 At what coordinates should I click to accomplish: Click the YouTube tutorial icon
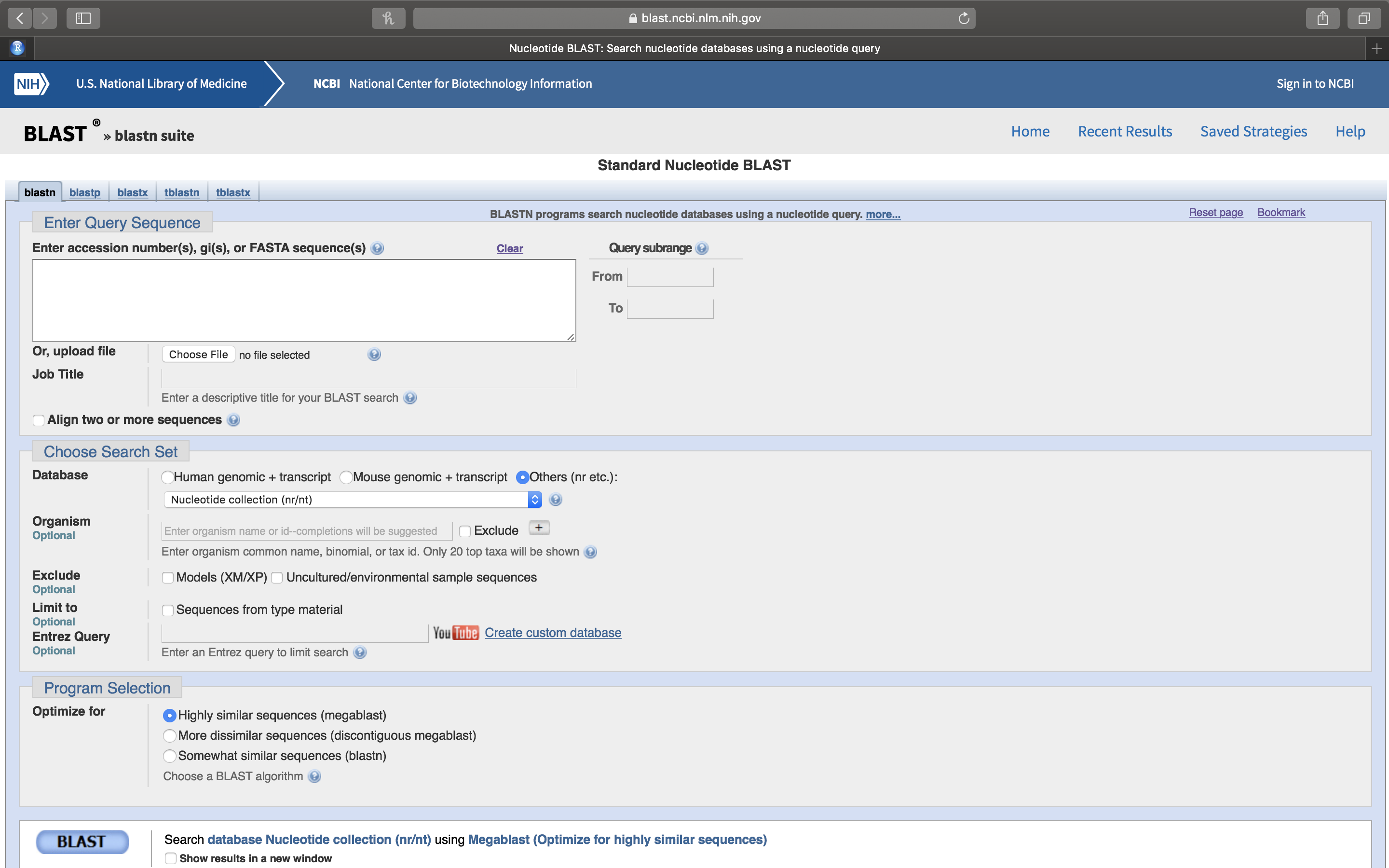pos(456,632)
